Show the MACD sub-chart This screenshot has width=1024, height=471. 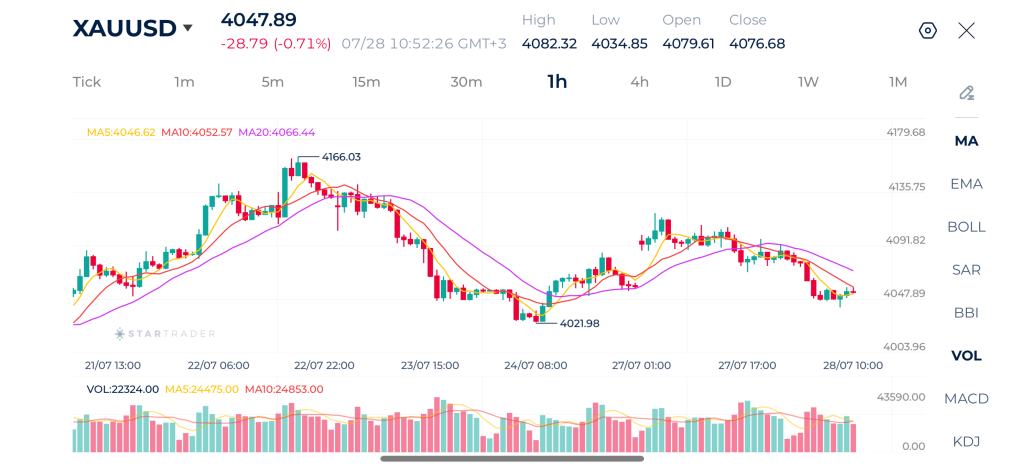coord(966,398)
